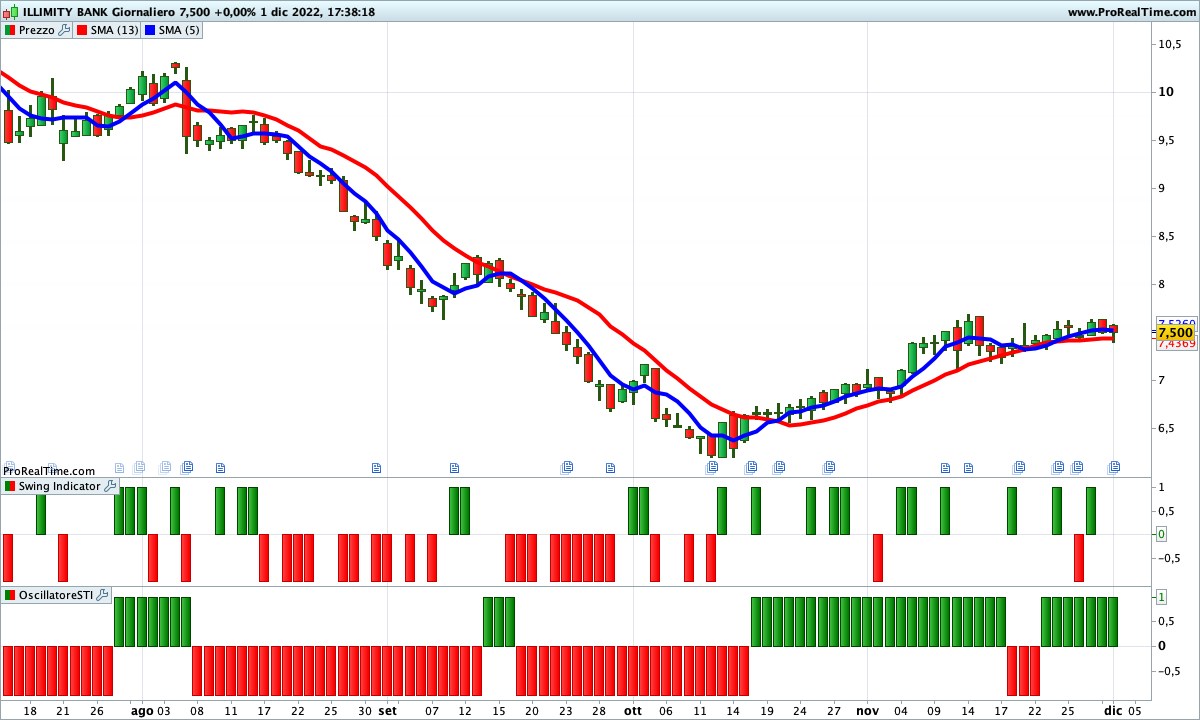Open the stacked news icon above 'dic'
Screen dimensions: 1200x720
pyautogui.click(x=1114, y=467)
